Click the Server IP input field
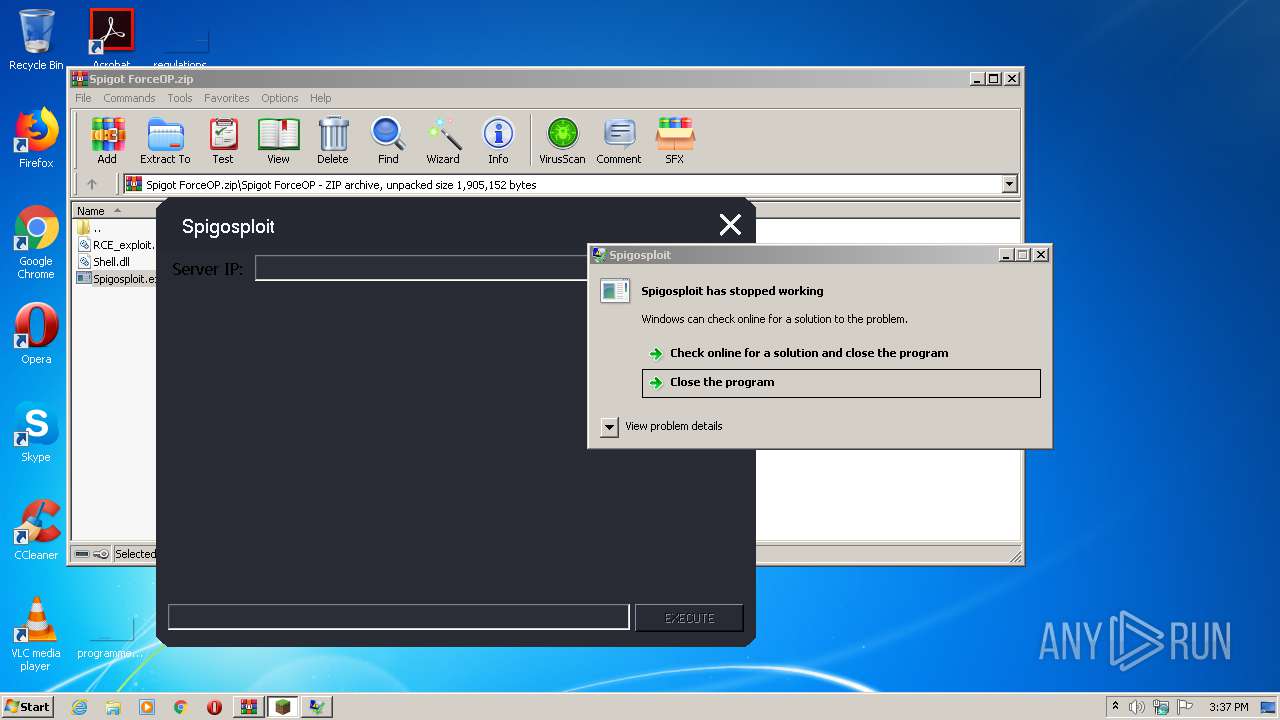This screenshot has height=720, width=1280. [x=422, y=268]
